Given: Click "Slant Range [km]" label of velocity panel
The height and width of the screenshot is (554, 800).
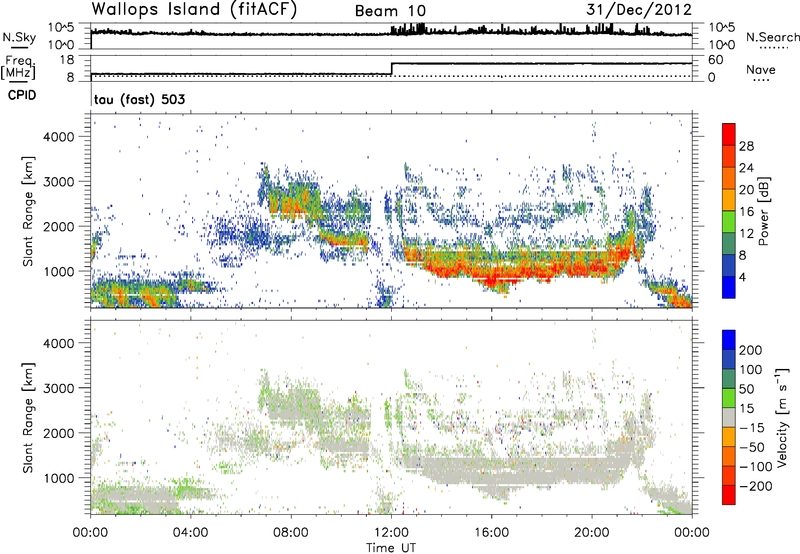Looking at the screenshot, I should (x=28, y=418).
